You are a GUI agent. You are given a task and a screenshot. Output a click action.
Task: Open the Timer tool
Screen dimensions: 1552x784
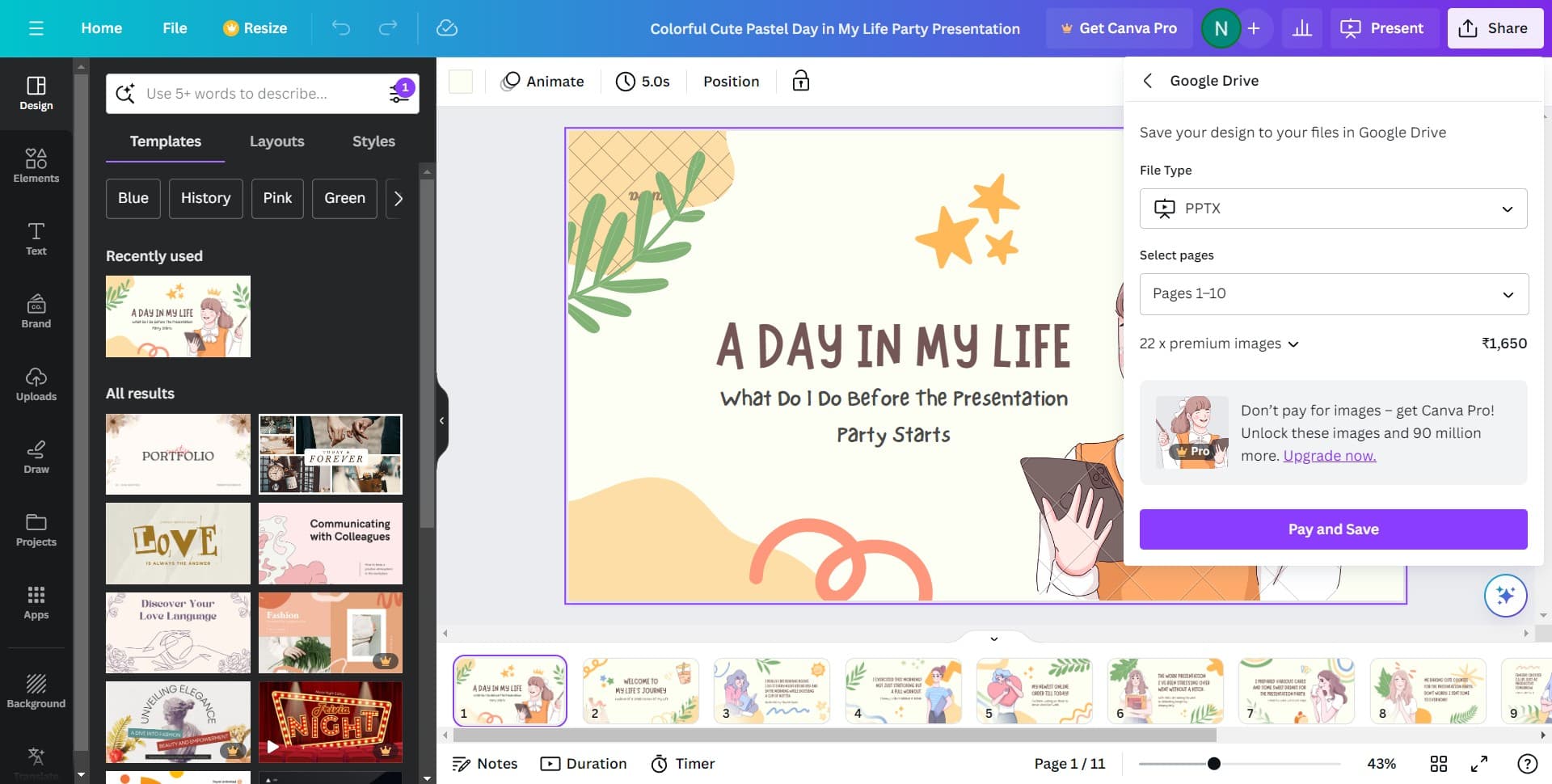point(659,763)
